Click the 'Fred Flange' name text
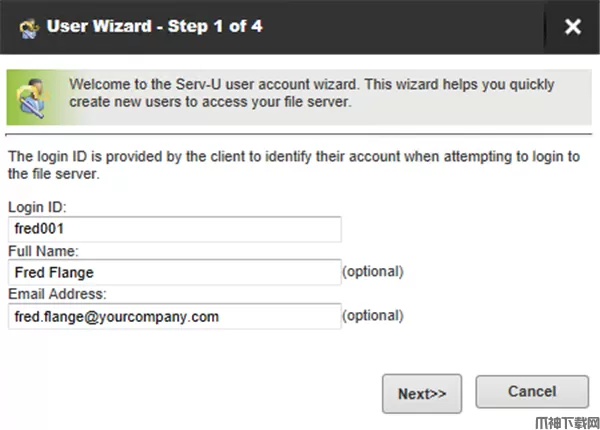The width and height of the screenshot is (600, 430). pyautogui.click(x=53, y=273)
